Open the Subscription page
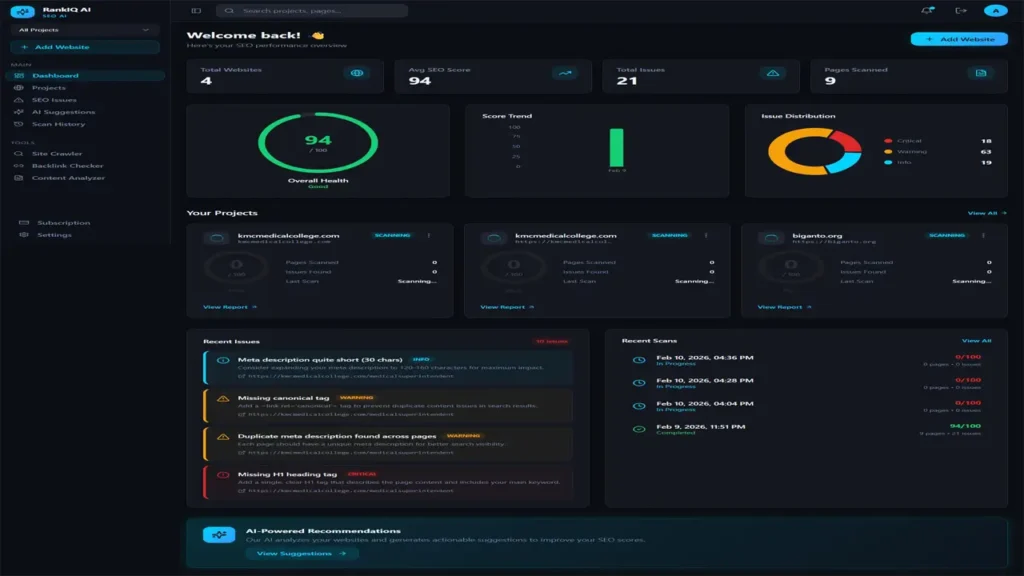1024x576 pixels. [85, 223]
